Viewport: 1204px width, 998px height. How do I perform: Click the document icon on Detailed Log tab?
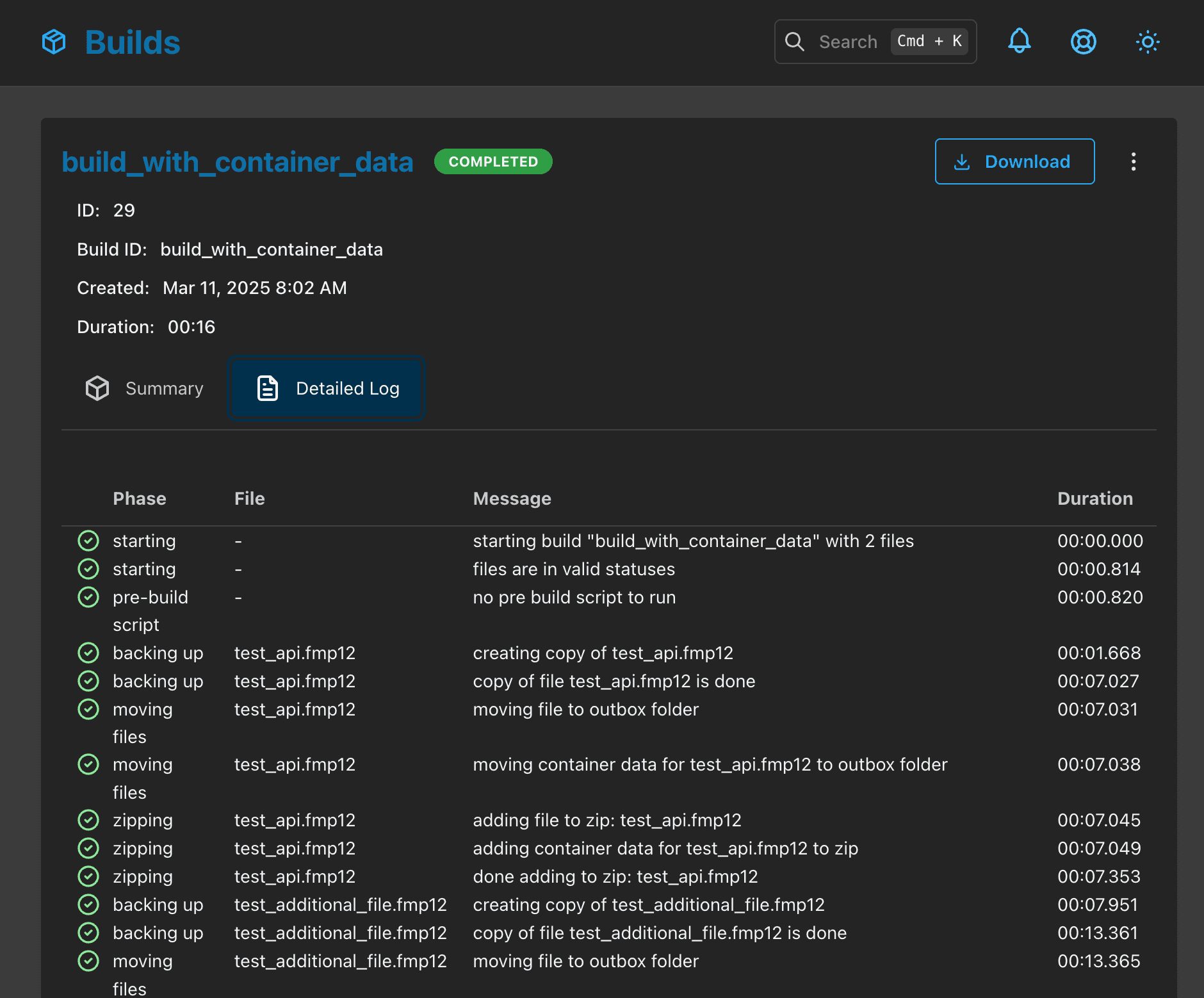click(267, 388)
